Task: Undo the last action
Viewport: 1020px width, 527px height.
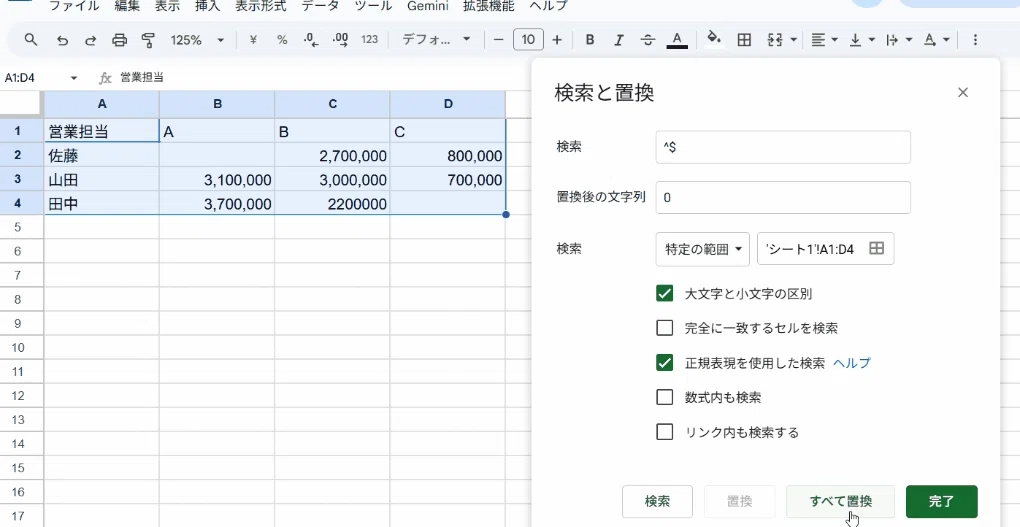Action: tap(62, 40)
